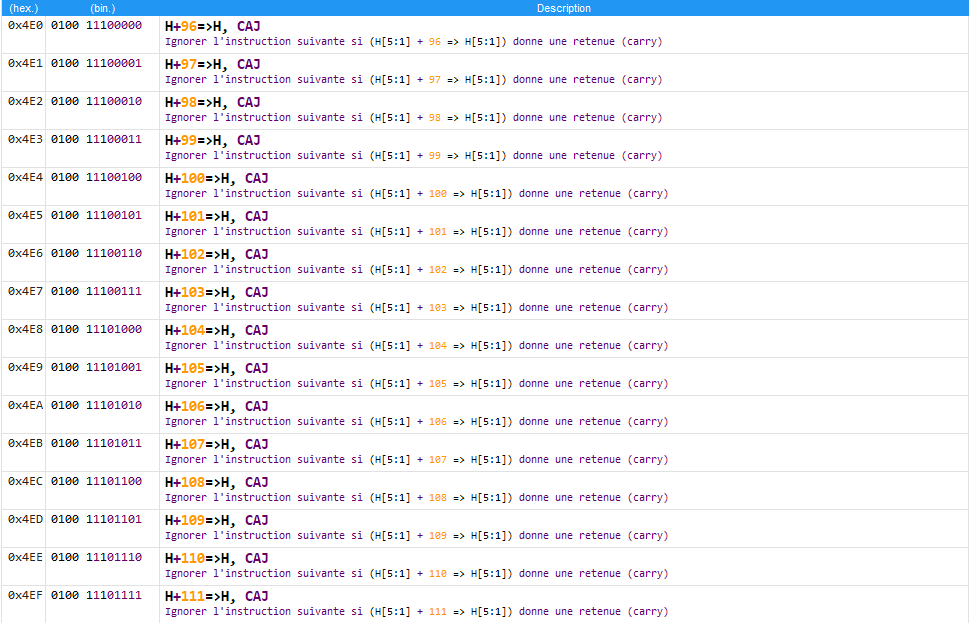Select hex address 0x4E0
This screenshot has width=969, height=623.
pyautogui.click(x=25, y=25)
